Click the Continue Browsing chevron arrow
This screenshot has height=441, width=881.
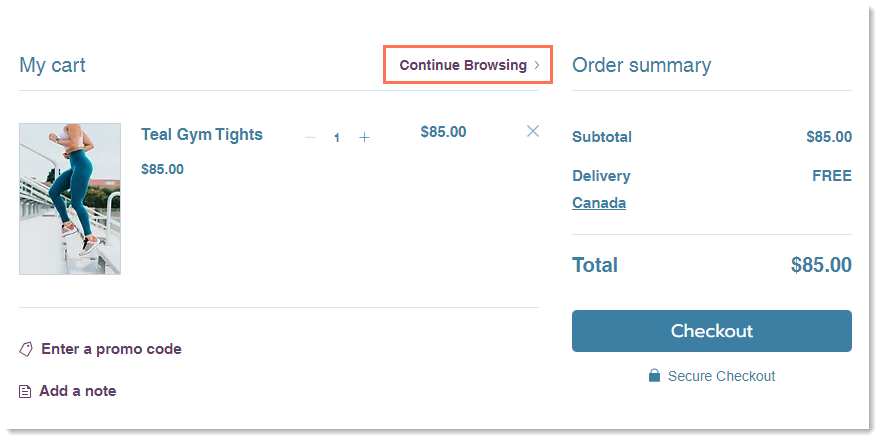coord(537,65)
